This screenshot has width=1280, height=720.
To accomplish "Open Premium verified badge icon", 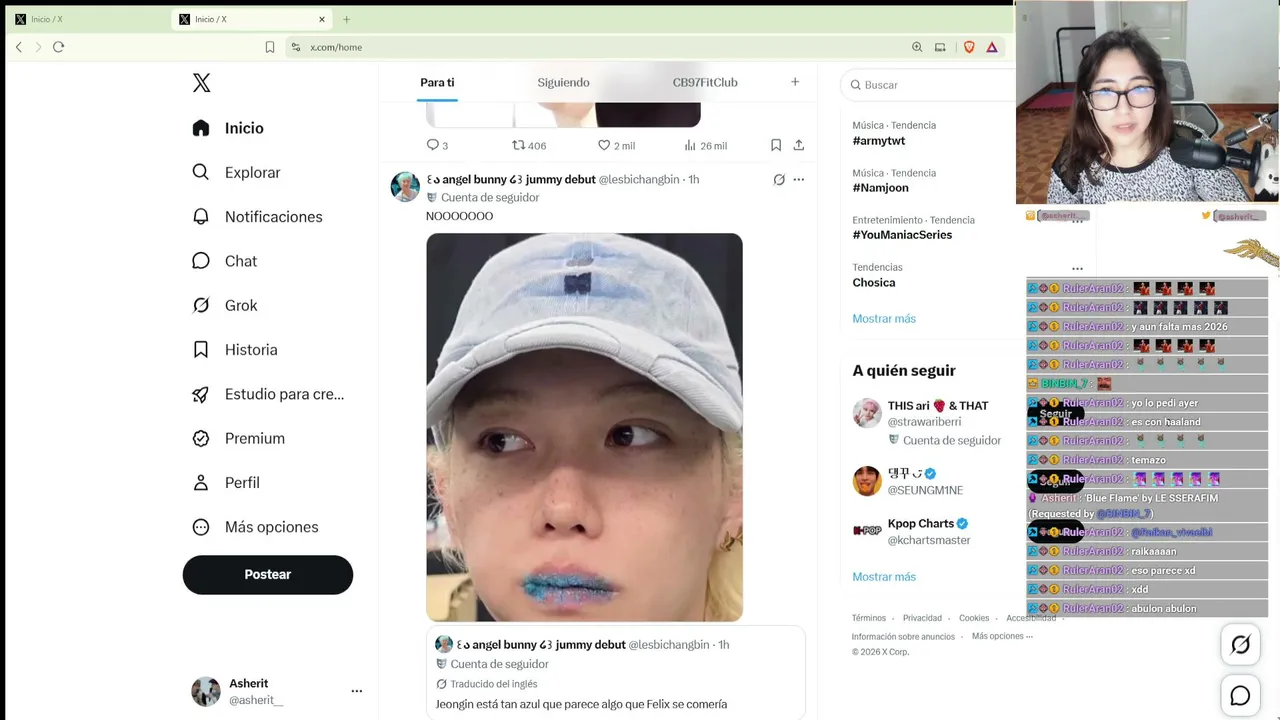I will pos(201,438).
